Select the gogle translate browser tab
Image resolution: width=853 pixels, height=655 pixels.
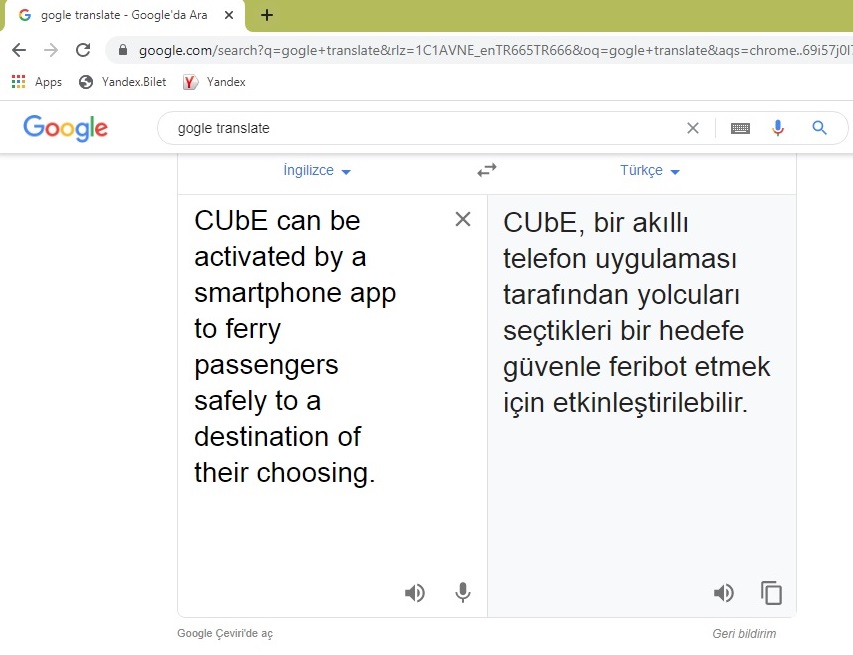pos(125,15)
